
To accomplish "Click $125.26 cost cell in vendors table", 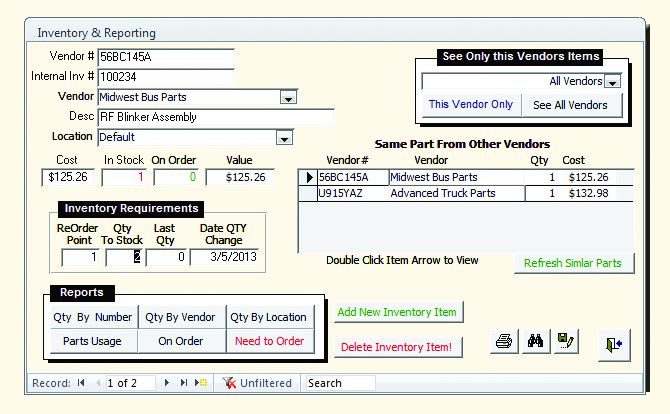I will click(588, 177).
